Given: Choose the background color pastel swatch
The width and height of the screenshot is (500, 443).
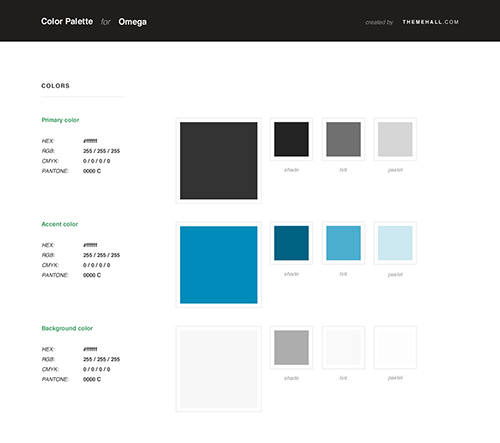Looking at the screenshot, I should coord(395,347).
